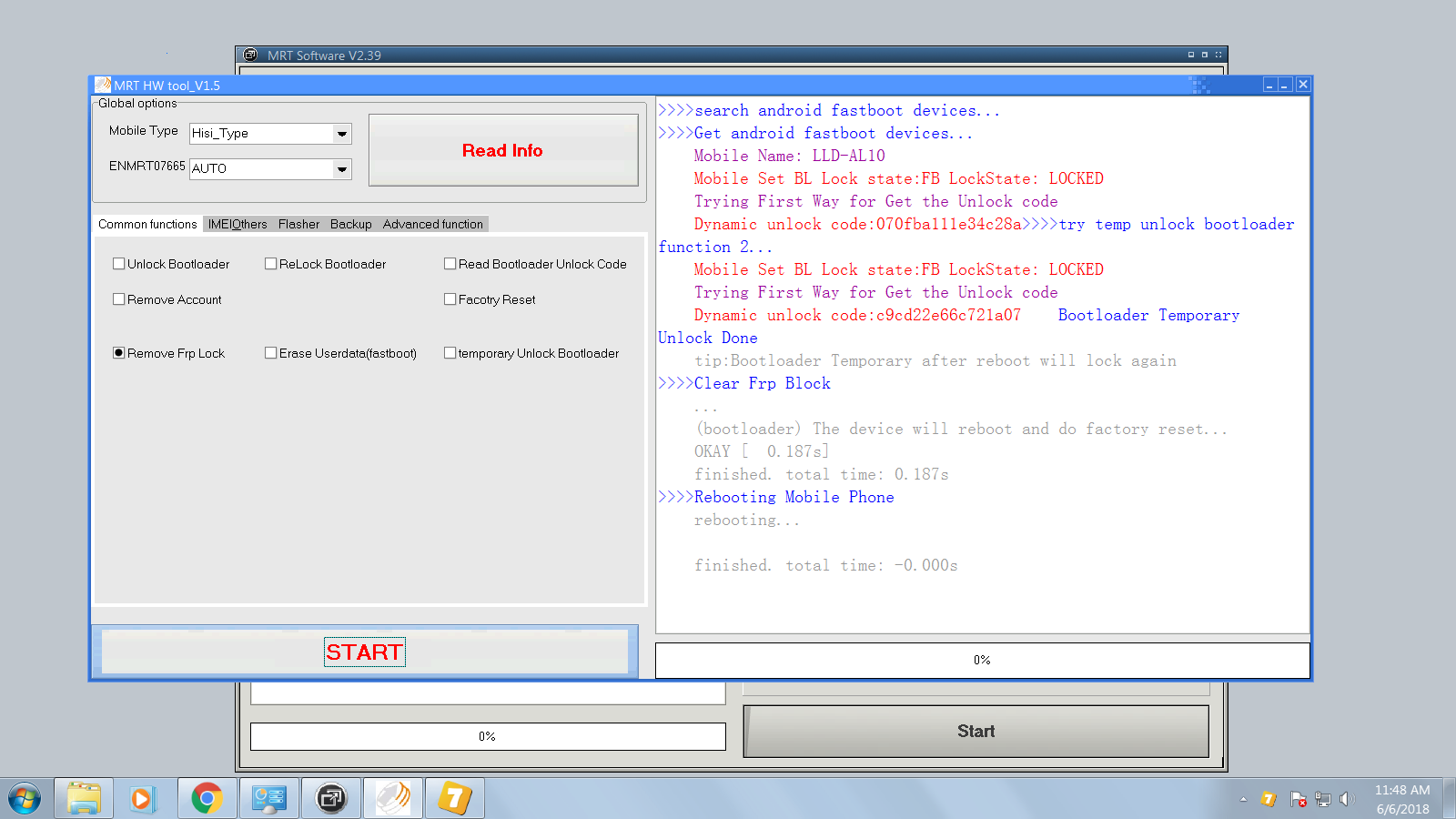Click the second underscore button in HW tool title
Image resolution: width=1456 pixels, height=819 pixels.
point(1285,85)
